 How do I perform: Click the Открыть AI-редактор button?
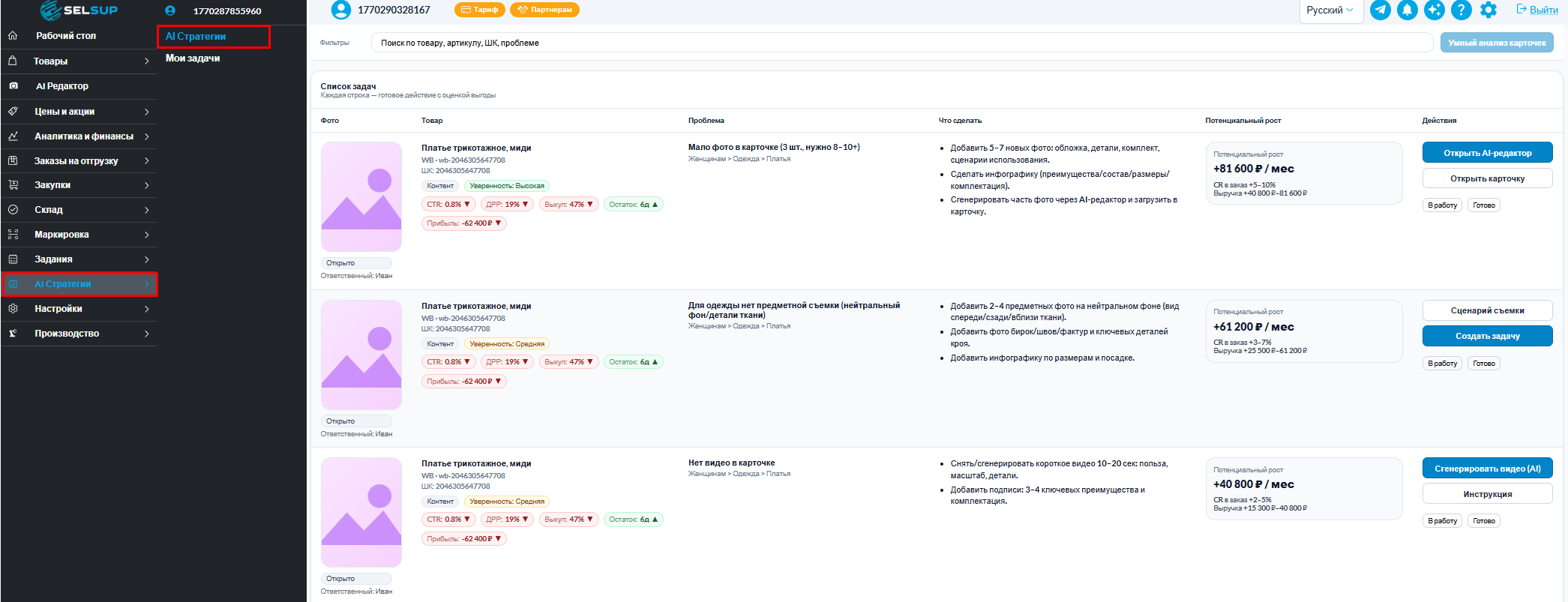coord(1487,153)
